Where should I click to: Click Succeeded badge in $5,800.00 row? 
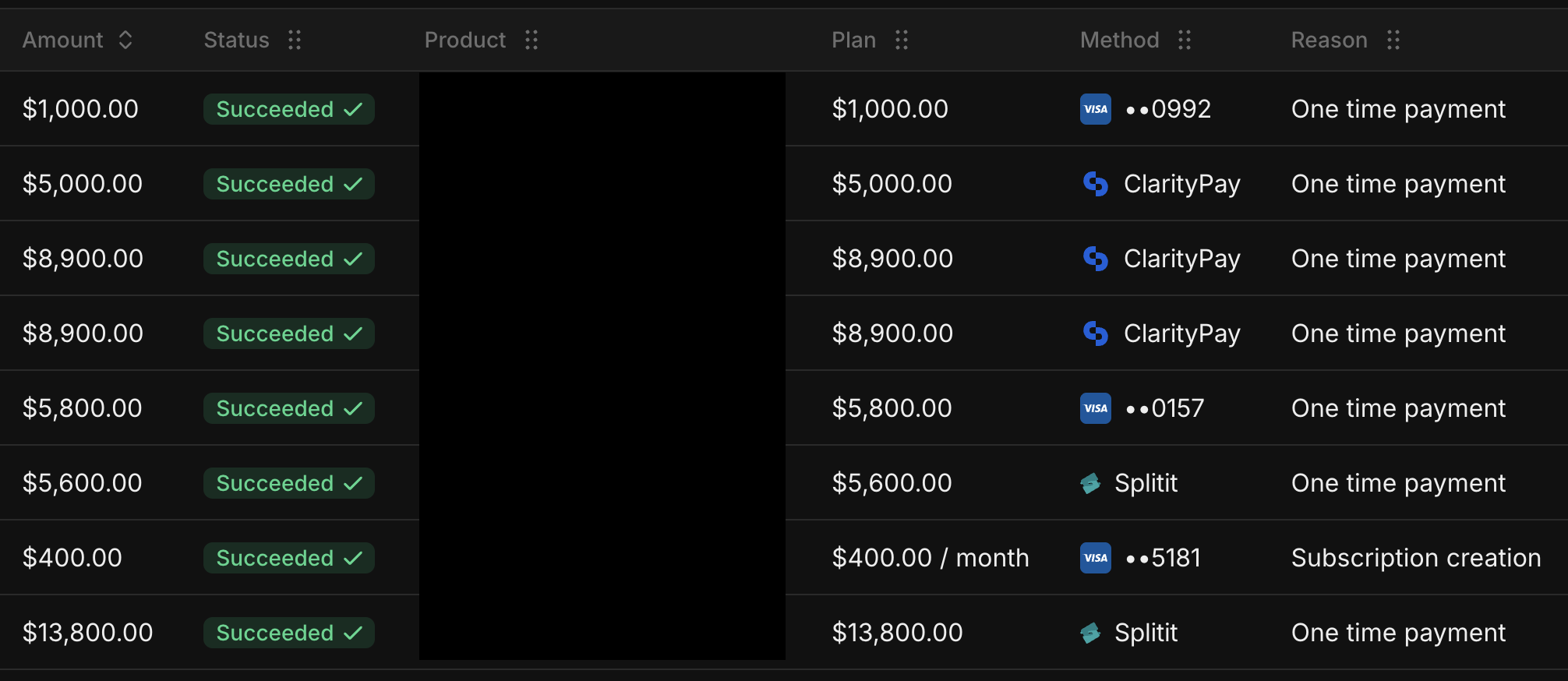(289, 408)
